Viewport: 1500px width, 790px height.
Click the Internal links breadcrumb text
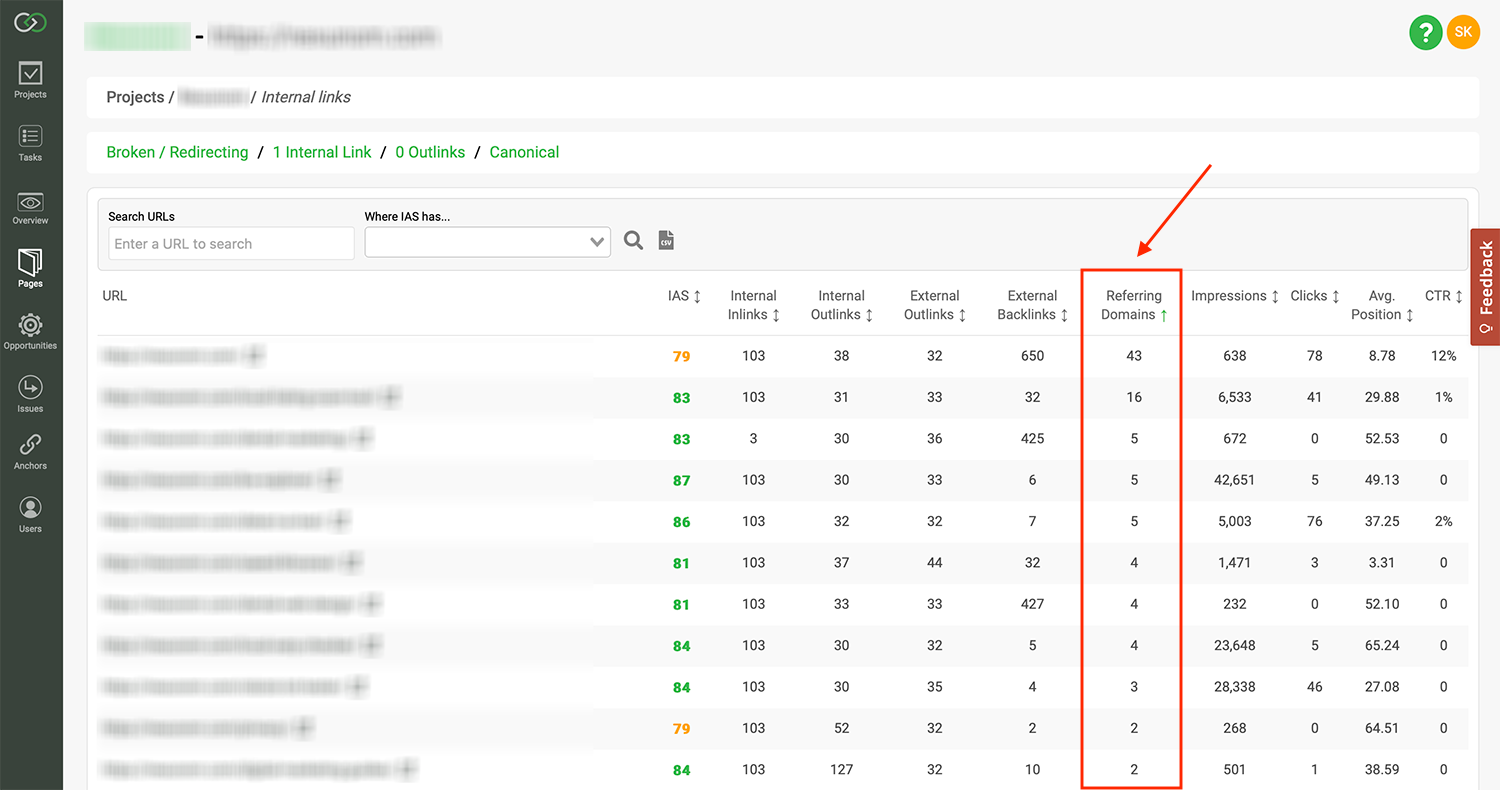point(306,97)
